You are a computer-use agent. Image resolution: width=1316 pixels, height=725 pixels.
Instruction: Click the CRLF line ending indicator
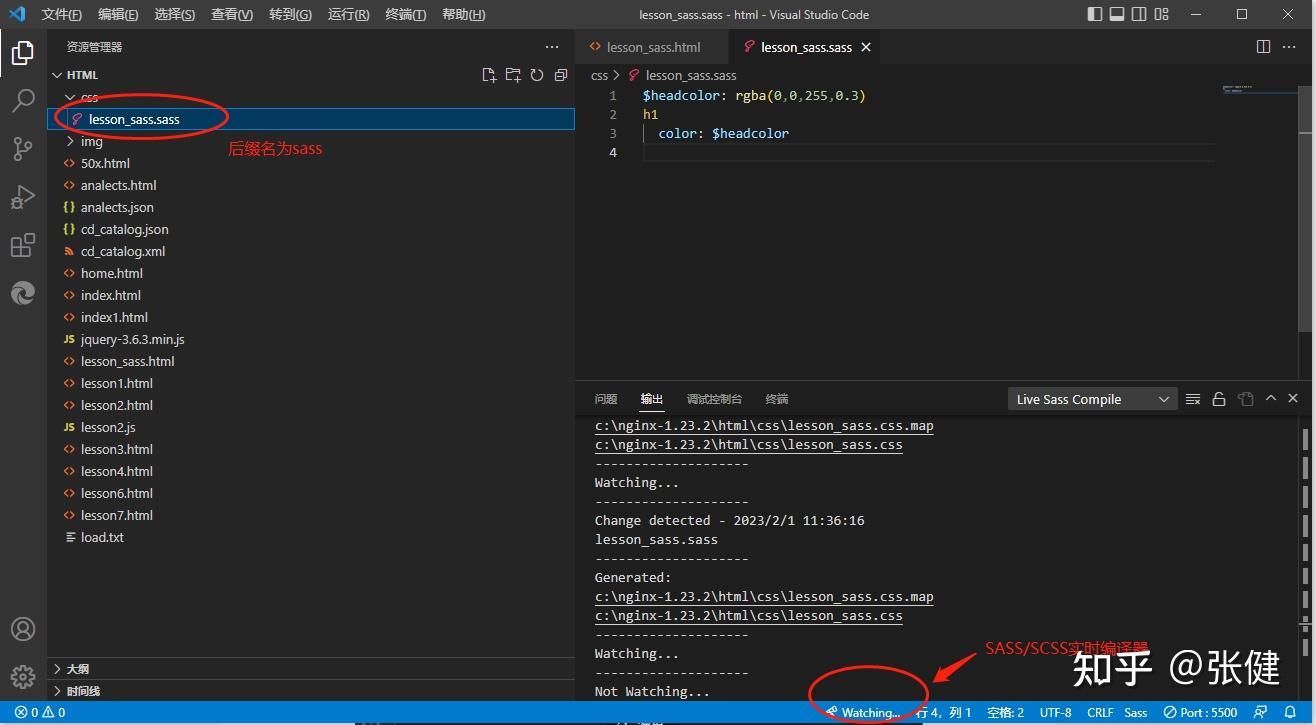1100,713
